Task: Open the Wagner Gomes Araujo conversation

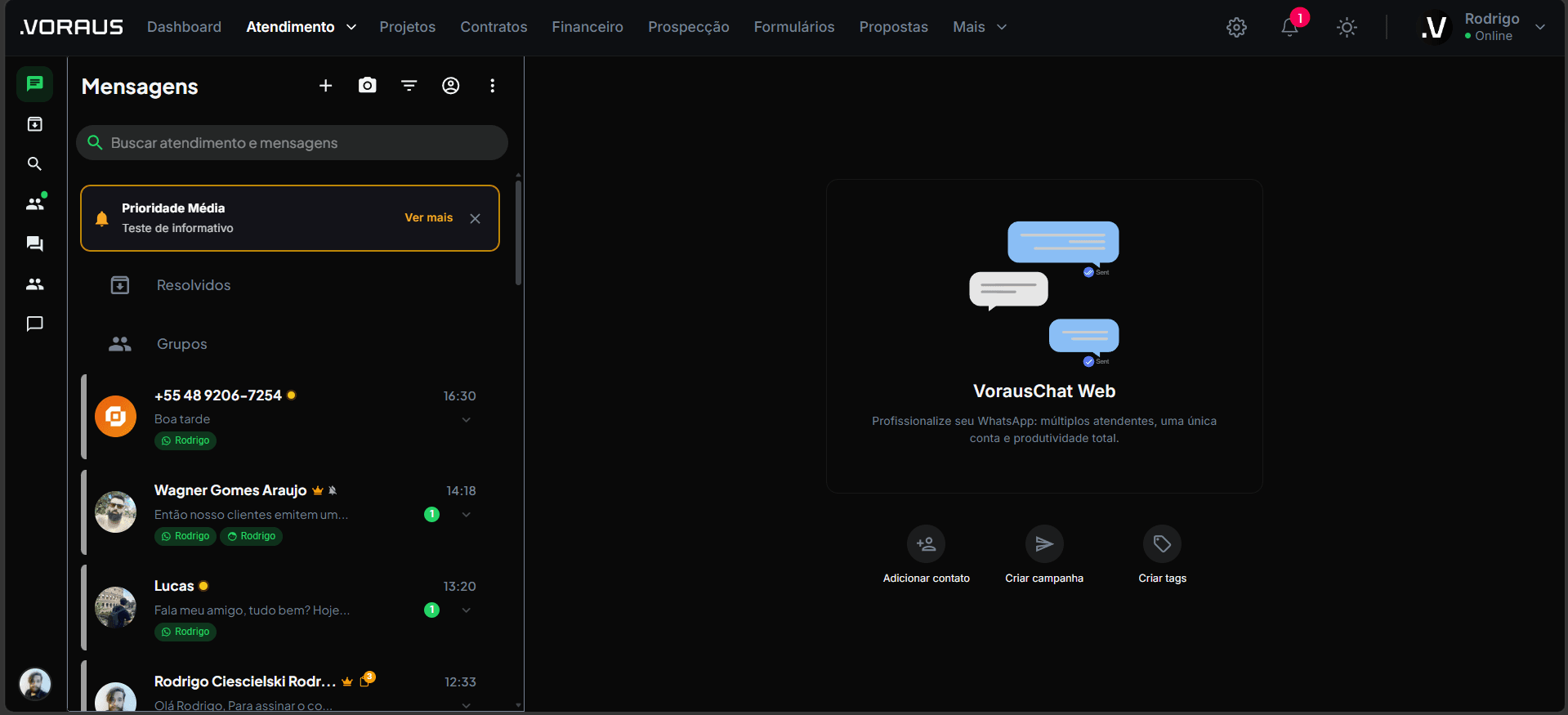Action: 290,513
